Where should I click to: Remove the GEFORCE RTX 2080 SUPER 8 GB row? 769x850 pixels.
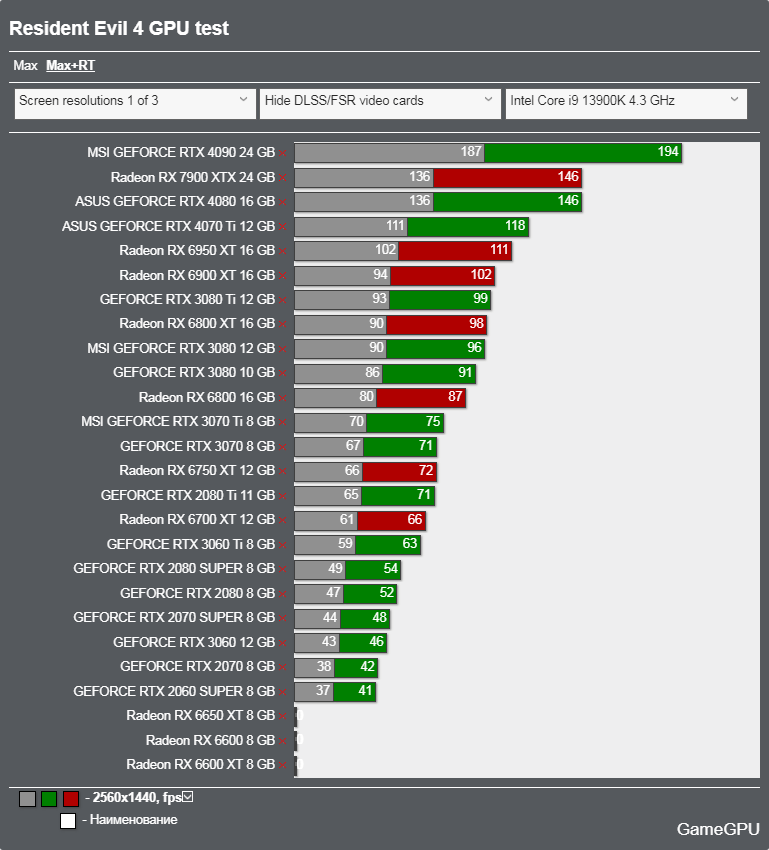283,569
